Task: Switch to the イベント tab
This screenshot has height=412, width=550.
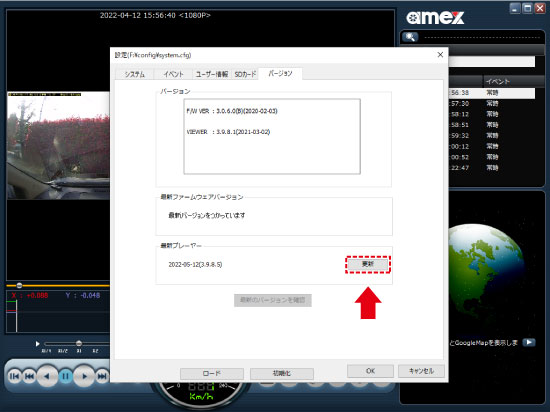Action: click(173, 74)
